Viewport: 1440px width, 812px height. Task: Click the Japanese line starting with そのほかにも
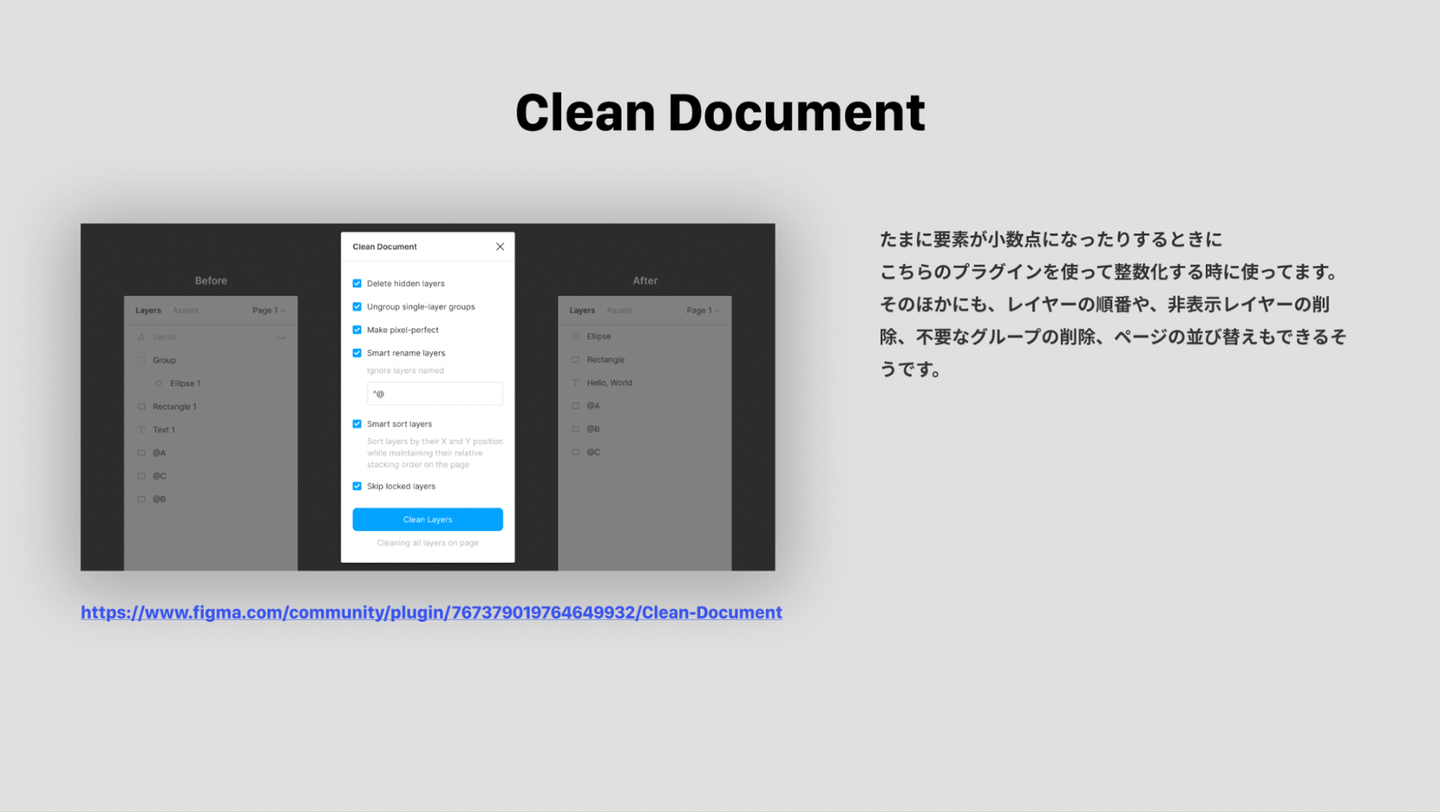[1104, 305]
